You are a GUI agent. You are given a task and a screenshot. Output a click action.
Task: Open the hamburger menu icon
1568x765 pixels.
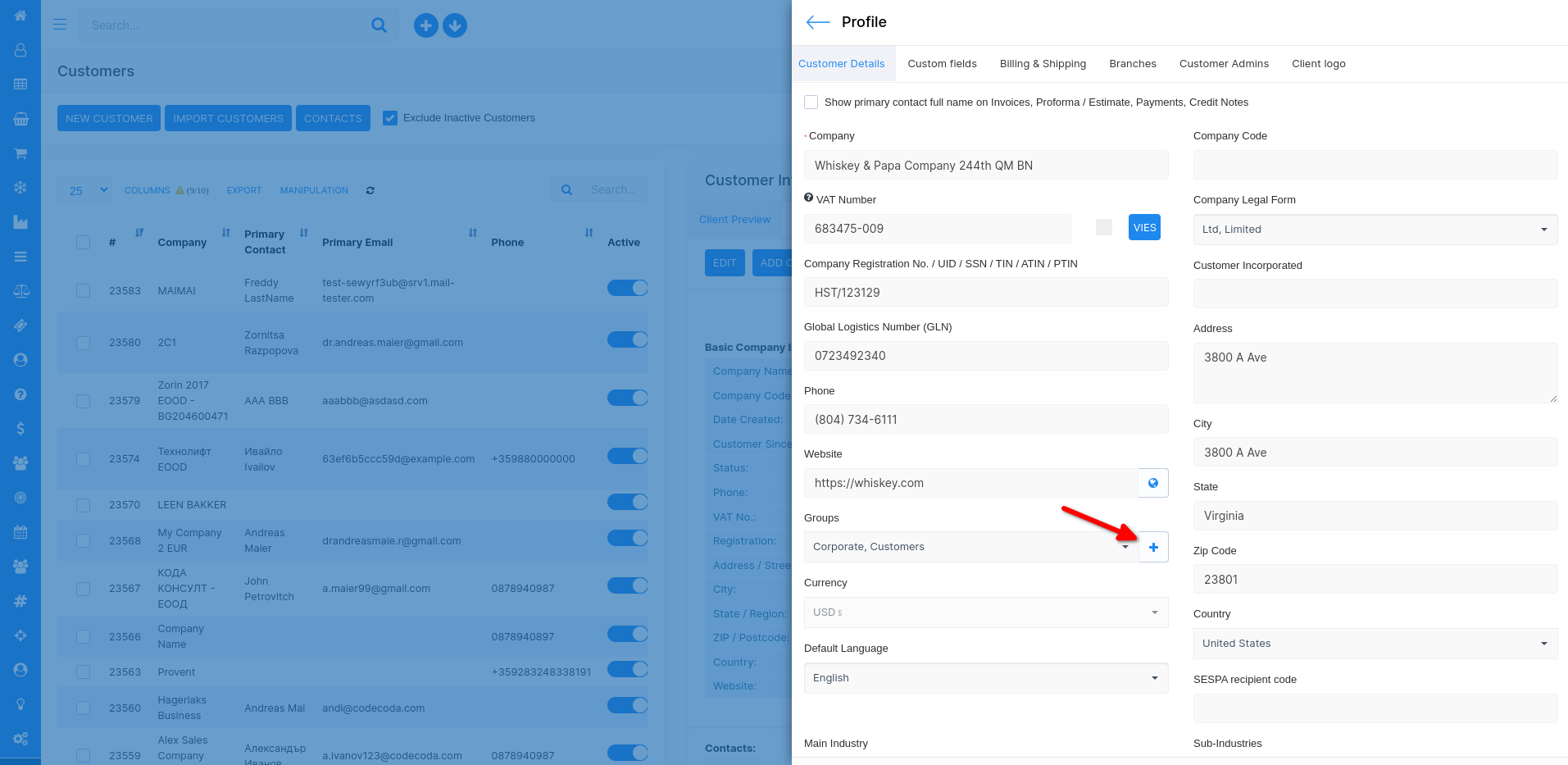click(60, 25)
